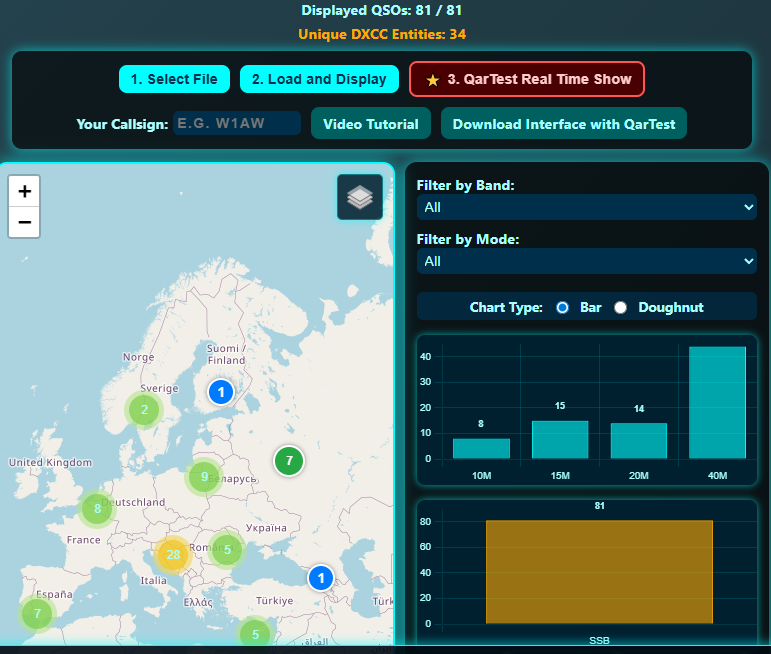Select the Bar chart type

point(562,307)
